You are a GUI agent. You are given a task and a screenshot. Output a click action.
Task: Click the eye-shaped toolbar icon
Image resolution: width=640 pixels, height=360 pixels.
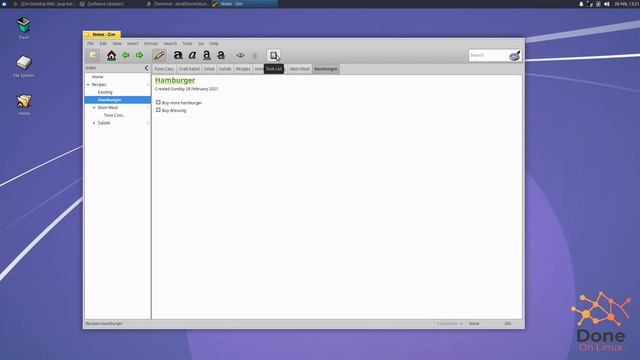[240, 55]
